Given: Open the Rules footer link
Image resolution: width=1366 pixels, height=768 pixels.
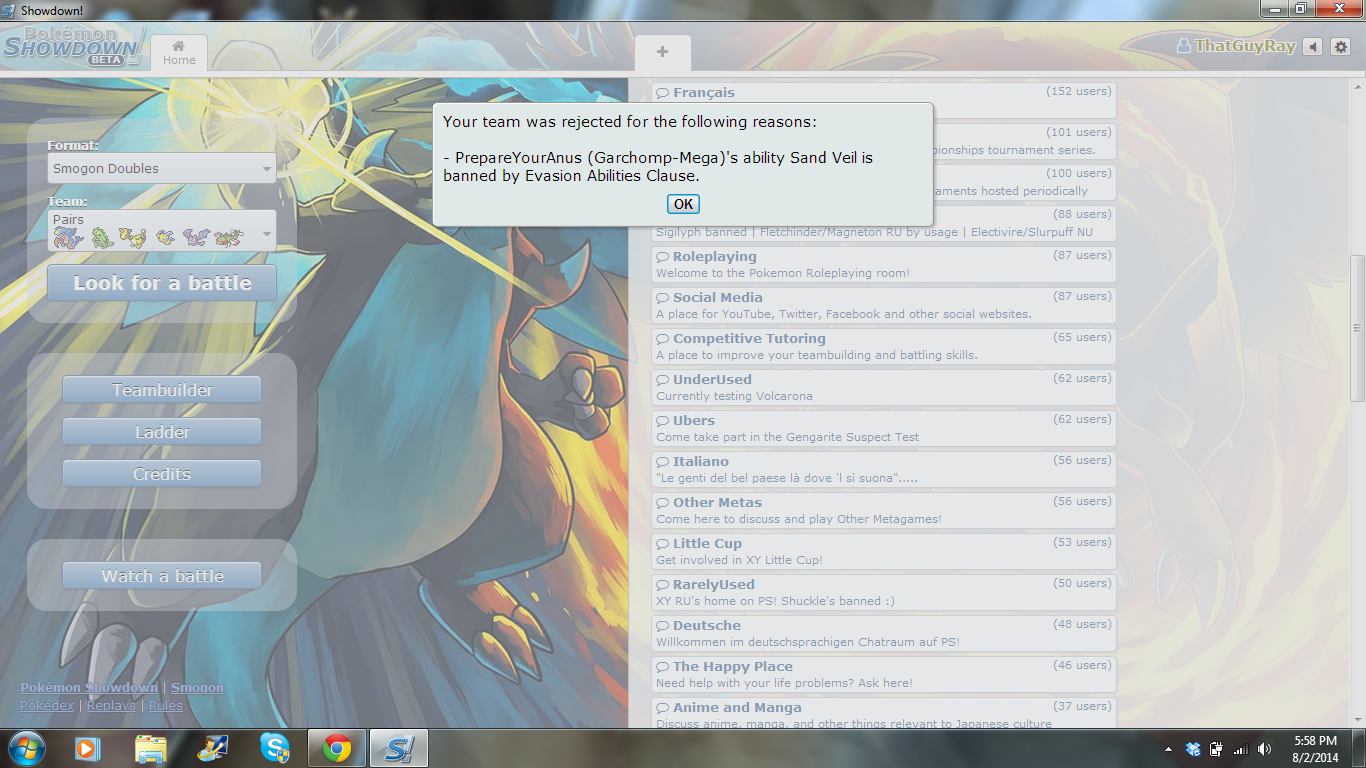Looking at the screenshot, I should click(166, 705).
